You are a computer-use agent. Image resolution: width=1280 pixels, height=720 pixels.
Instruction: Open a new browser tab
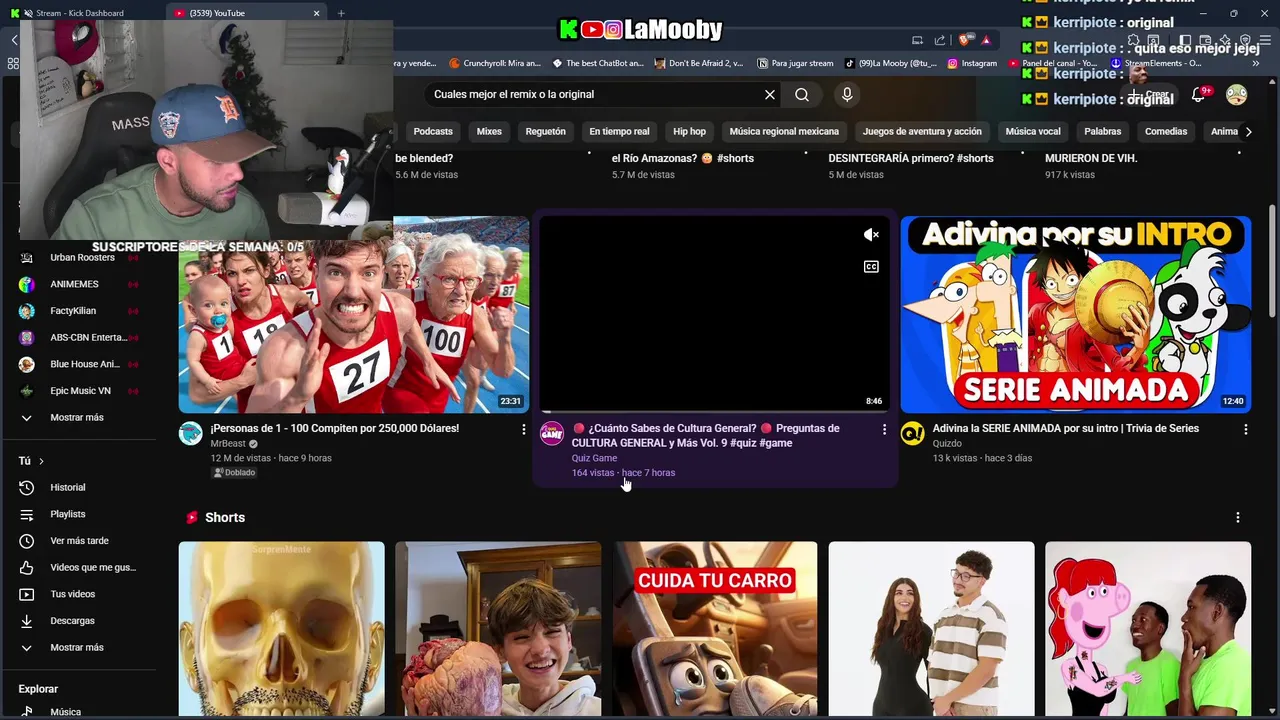pos(341,13)
